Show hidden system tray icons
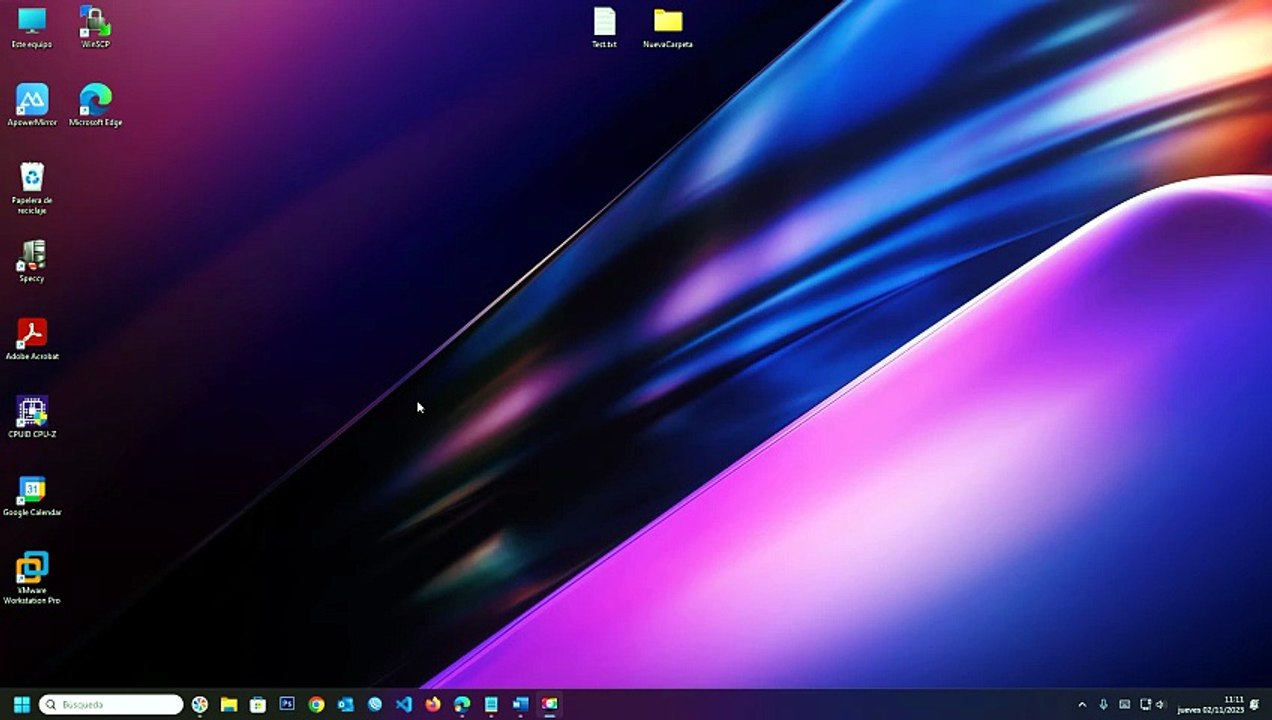 point(1082,705)
